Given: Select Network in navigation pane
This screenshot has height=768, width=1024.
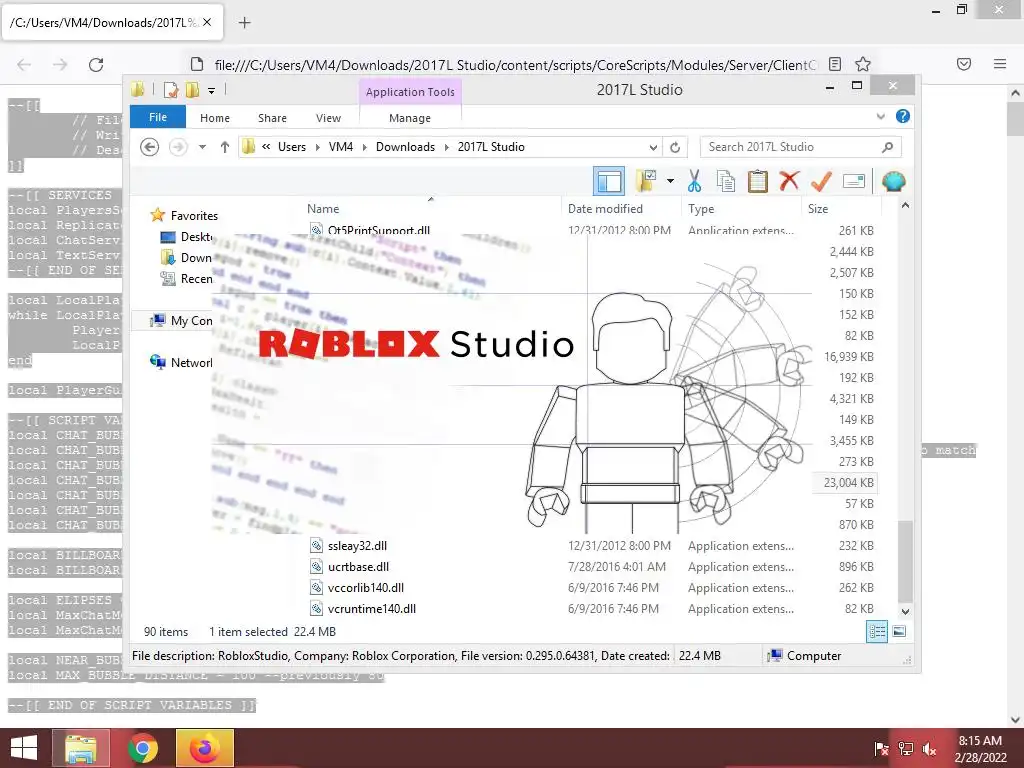Looking at the screenshot, I should 191,362.
